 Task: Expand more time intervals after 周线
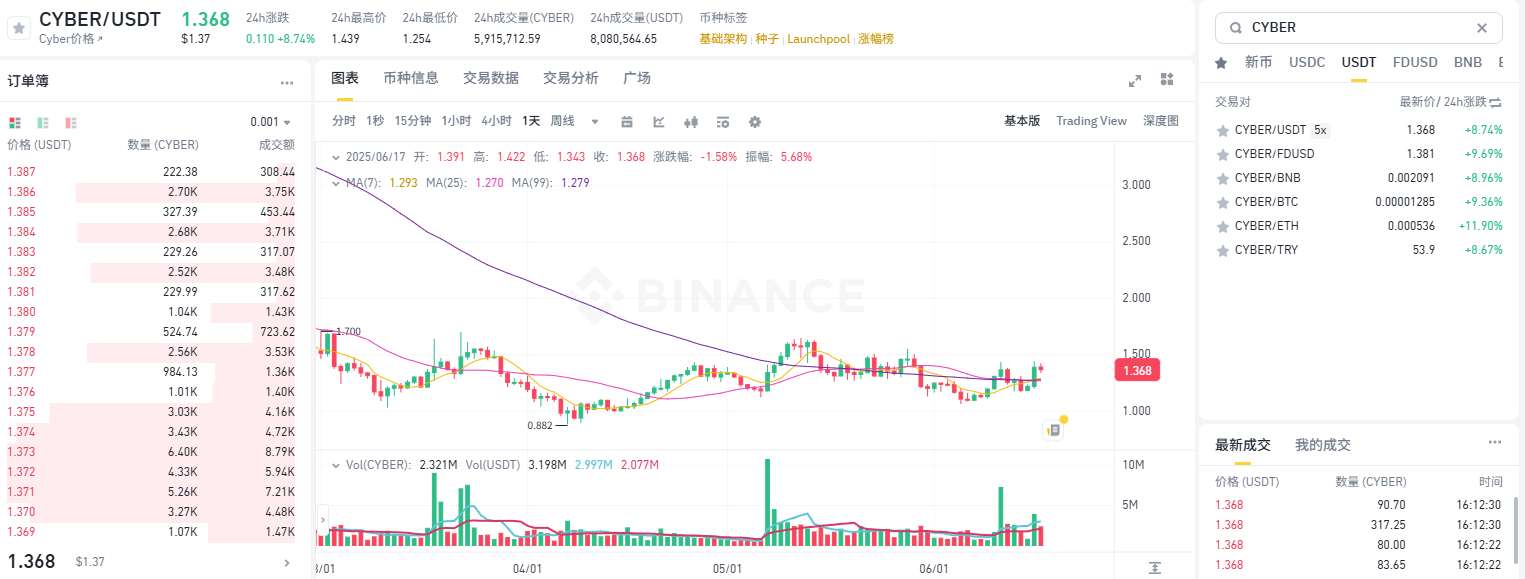tap(595, 122)
